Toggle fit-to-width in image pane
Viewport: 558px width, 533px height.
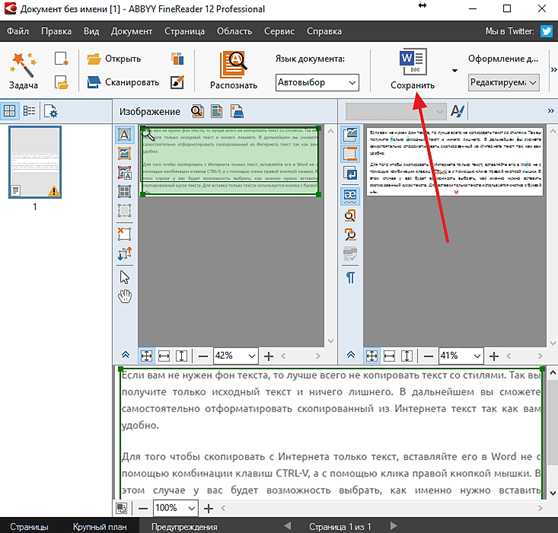pyautogui.click(x=164, y=356)
